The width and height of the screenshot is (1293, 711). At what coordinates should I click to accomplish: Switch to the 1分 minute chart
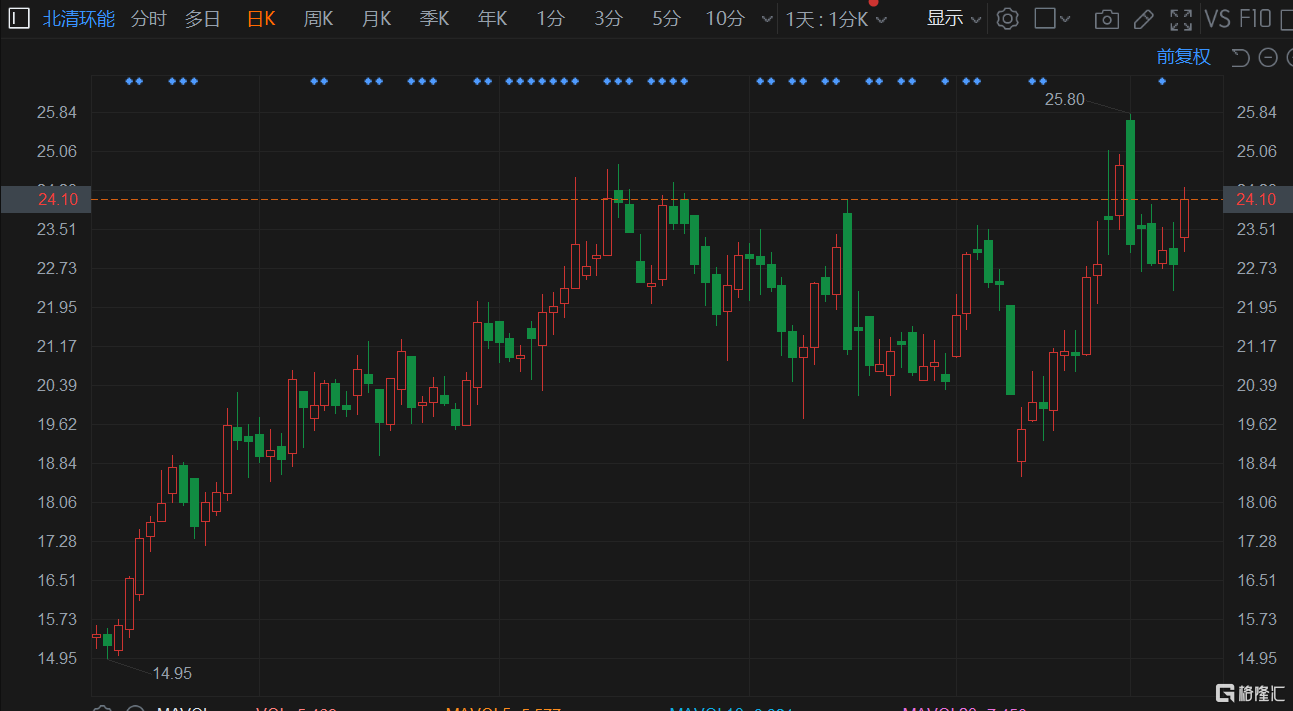[550, 18]
